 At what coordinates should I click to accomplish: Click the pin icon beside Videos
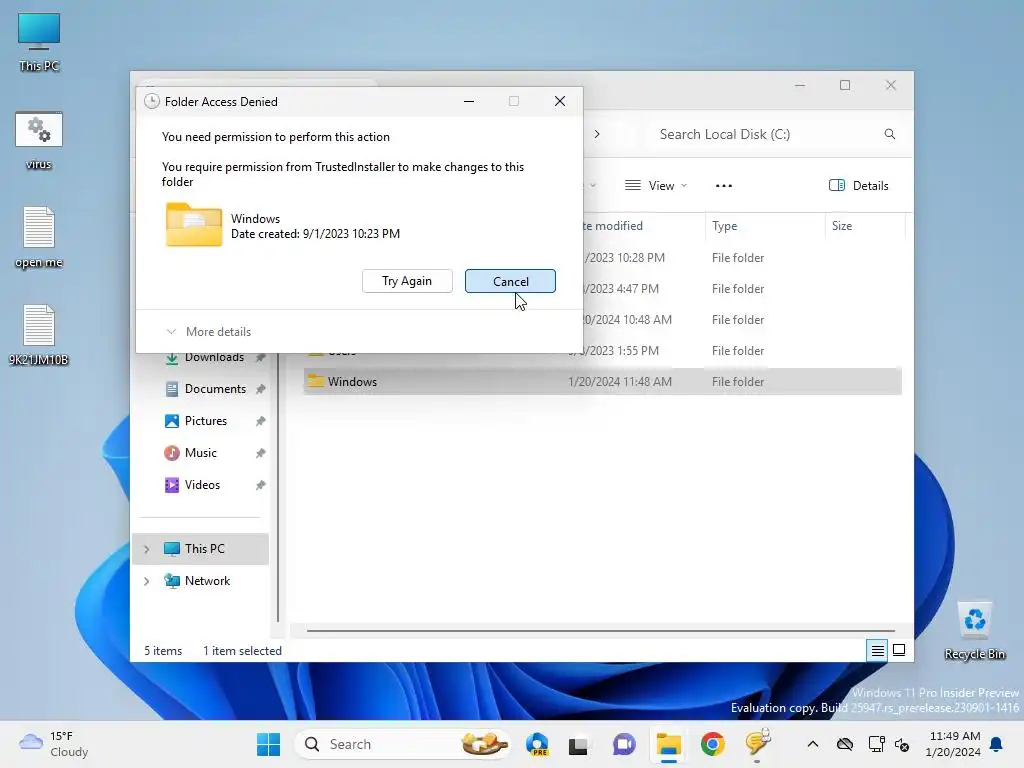pyautogui.click(x=261, y=485)
